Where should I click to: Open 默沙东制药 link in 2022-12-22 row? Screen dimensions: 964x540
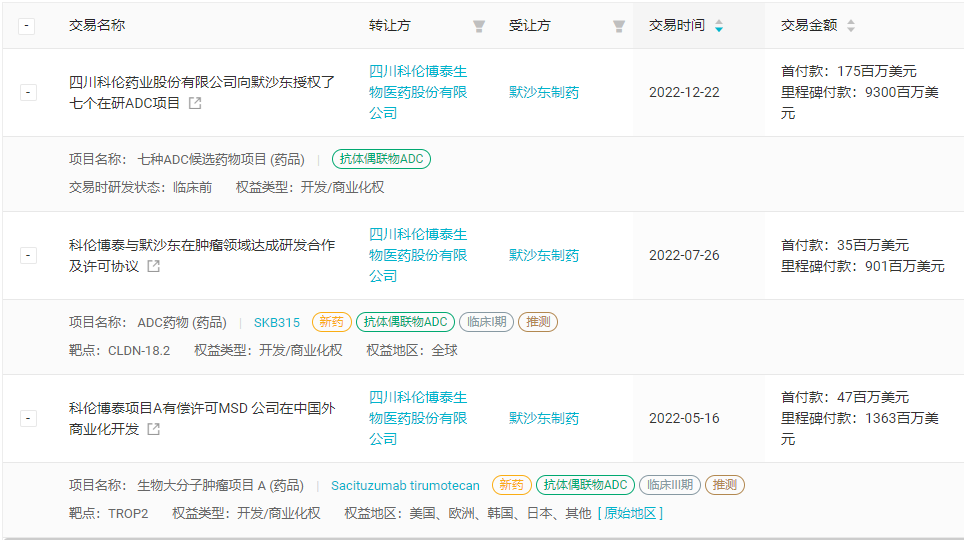pyautogui.click(x=544, y=92)
